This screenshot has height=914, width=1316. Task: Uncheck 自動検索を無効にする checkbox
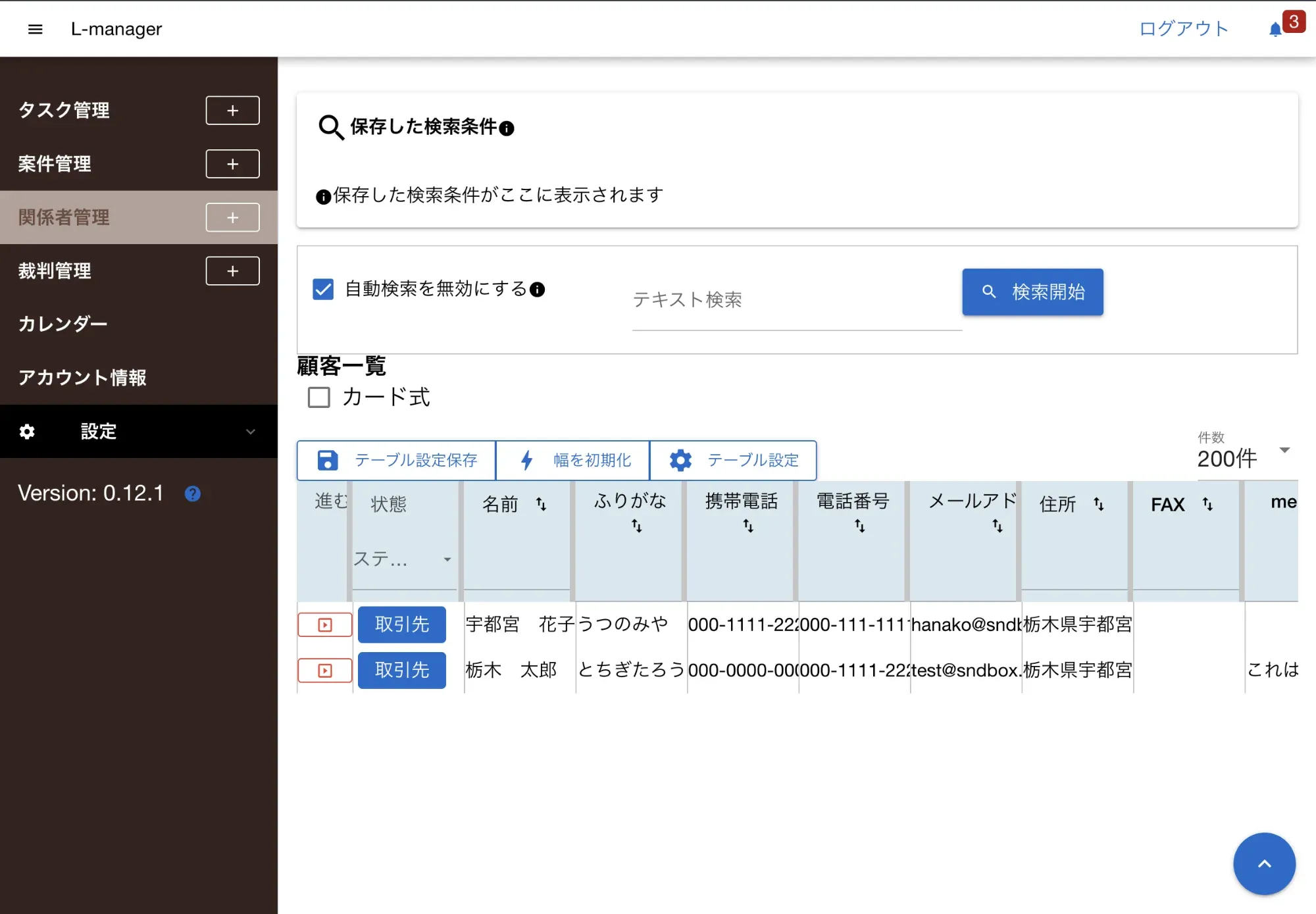pos(323,290)
